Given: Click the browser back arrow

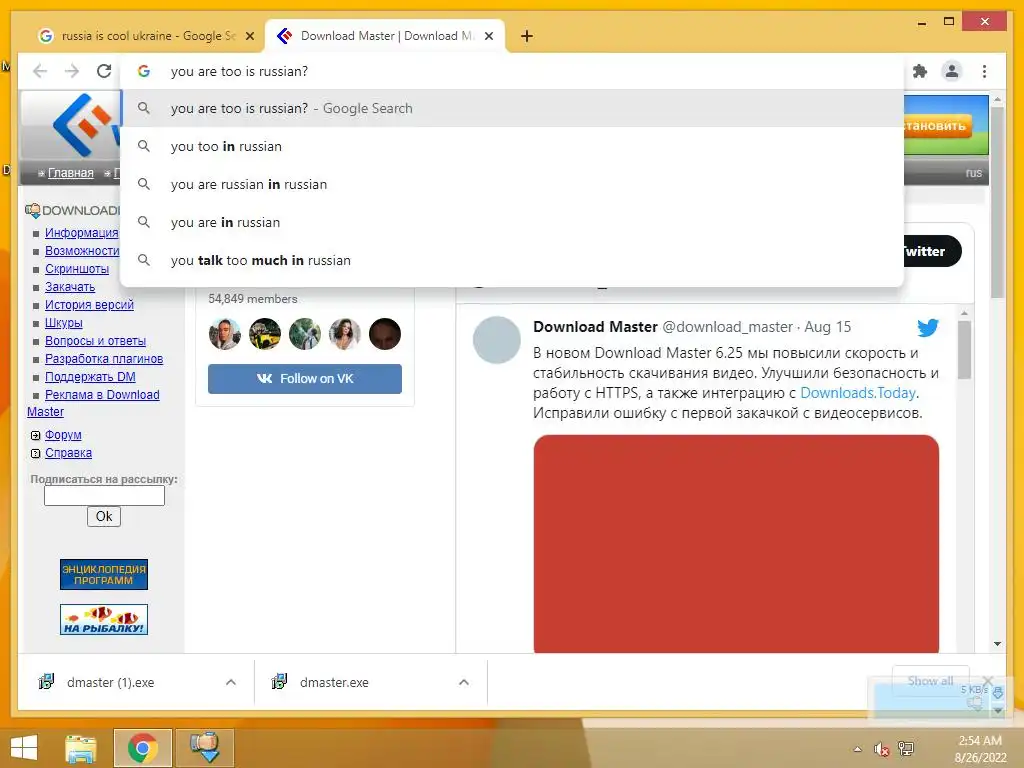Looking at the screenshot, I should tap(40, 71).
